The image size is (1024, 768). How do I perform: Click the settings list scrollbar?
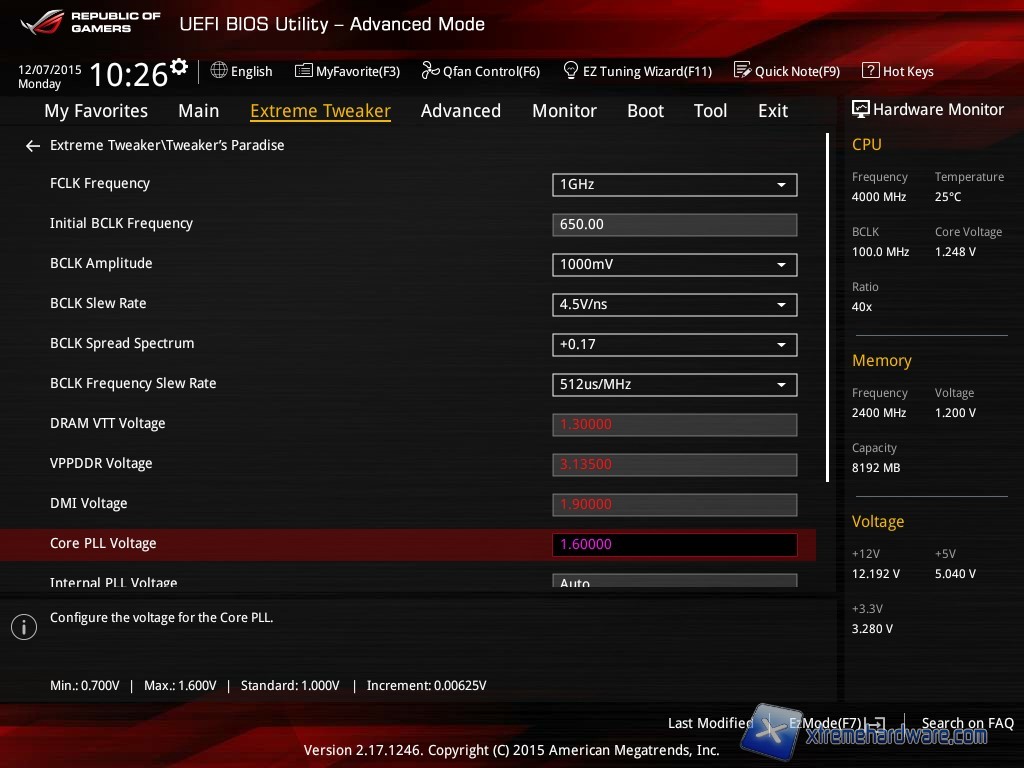click(x=827, y=308)
